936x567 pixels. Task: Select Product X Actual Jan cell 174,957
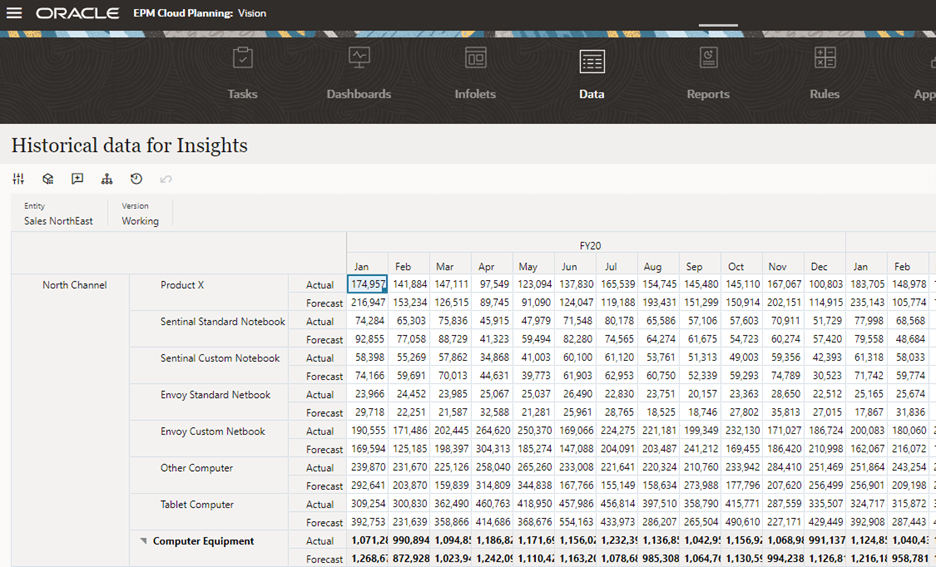[x=367, y=285]
